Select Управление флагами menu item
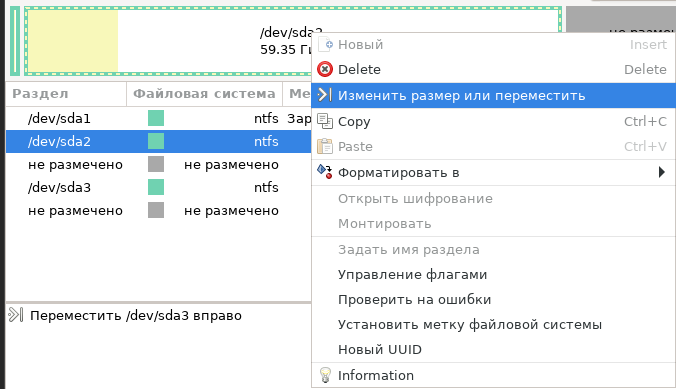The width and height of the screenshot is (676, 389). 493,274
